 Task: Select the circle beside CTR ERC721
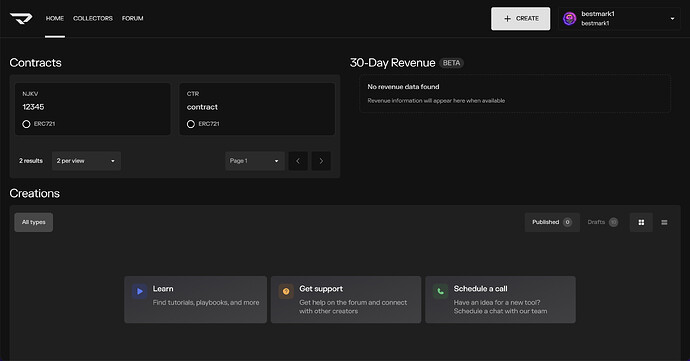pyautogui.click(x=191, y=124)
